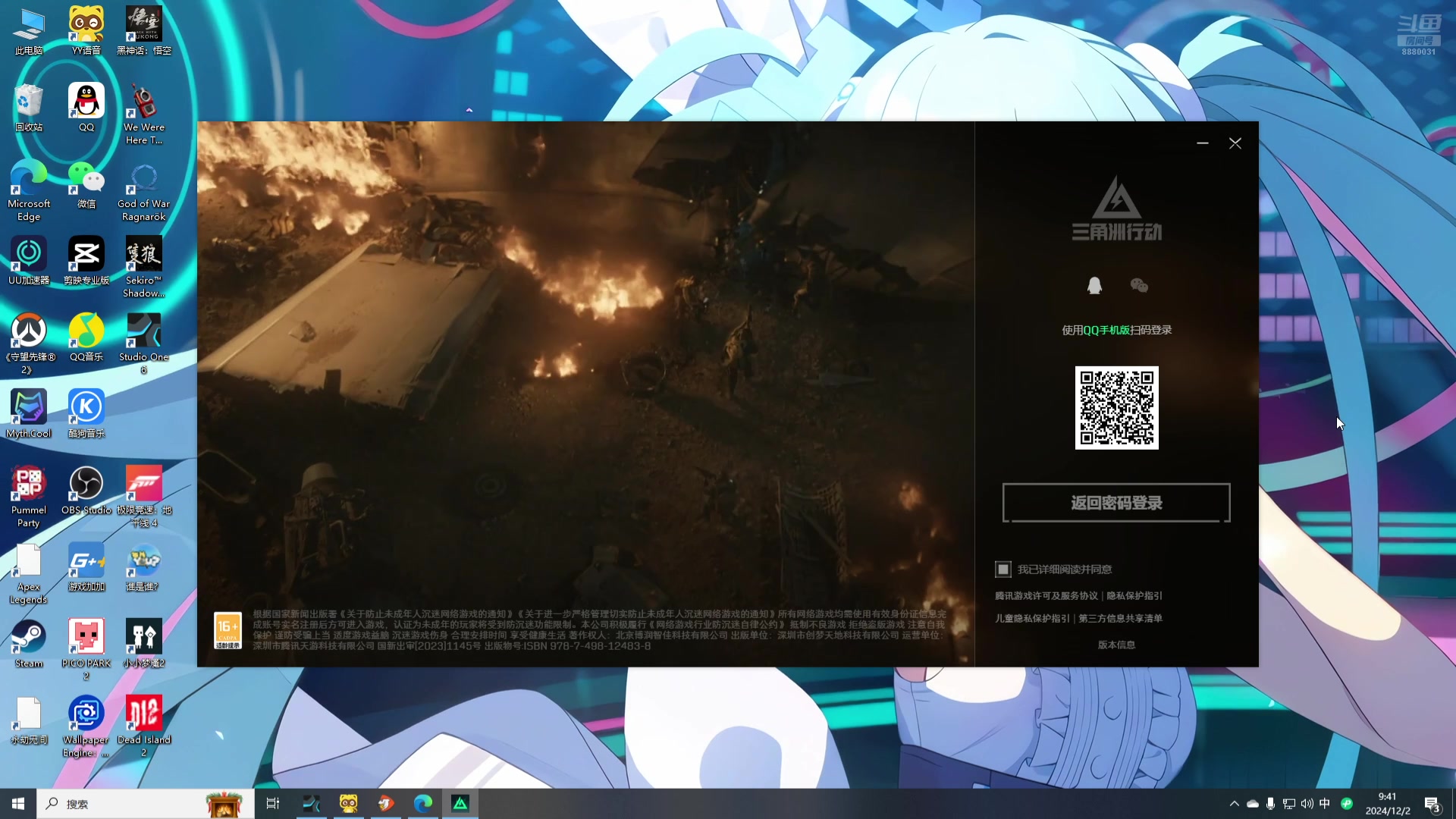Image resolution: width=1456 pixels, height=819 pixels.
Task: Switch the 中 input method indicator
Action: (1325, 803)
